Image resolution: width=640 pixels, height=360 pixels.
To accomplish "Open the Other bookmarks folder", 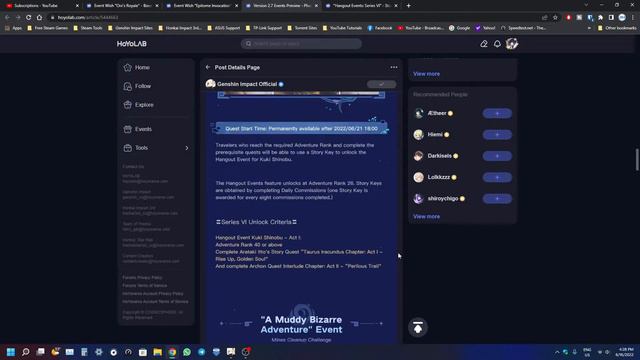I will point(616,28).
